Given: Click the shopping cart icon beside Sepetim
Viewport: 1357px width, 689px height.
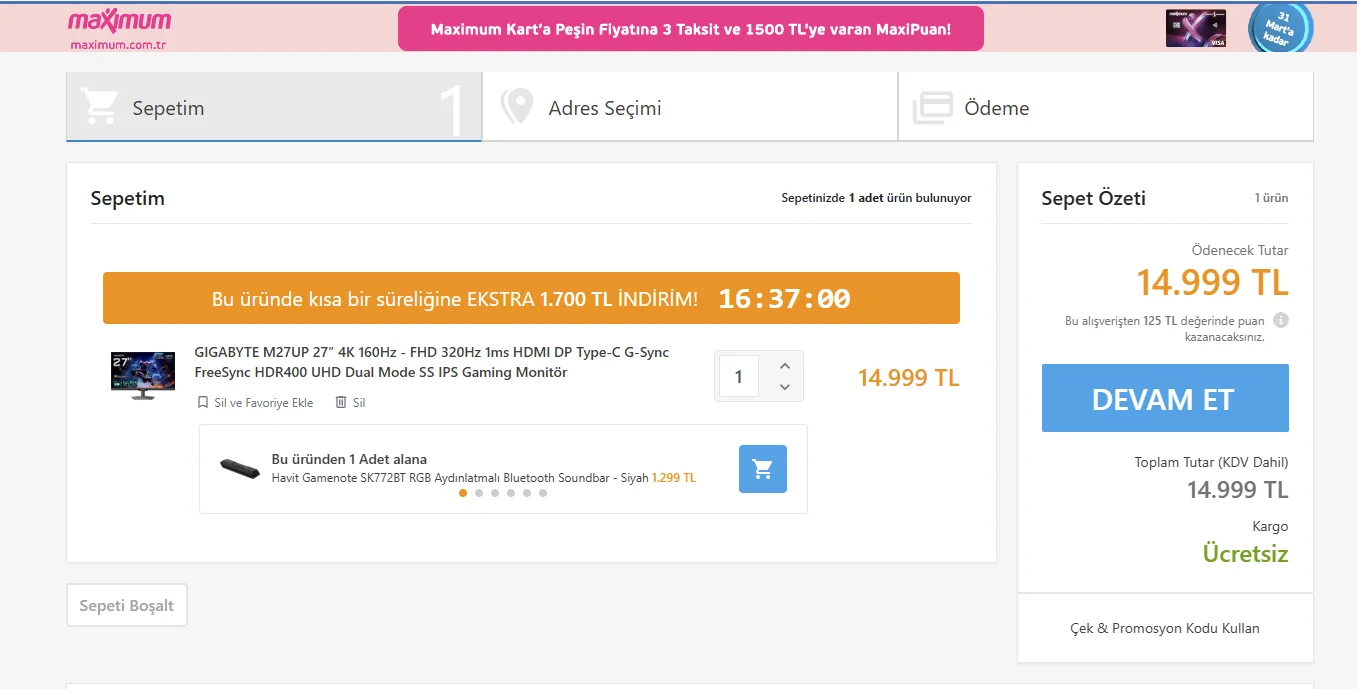Looking at the screenshot, I should coord(99,107).
